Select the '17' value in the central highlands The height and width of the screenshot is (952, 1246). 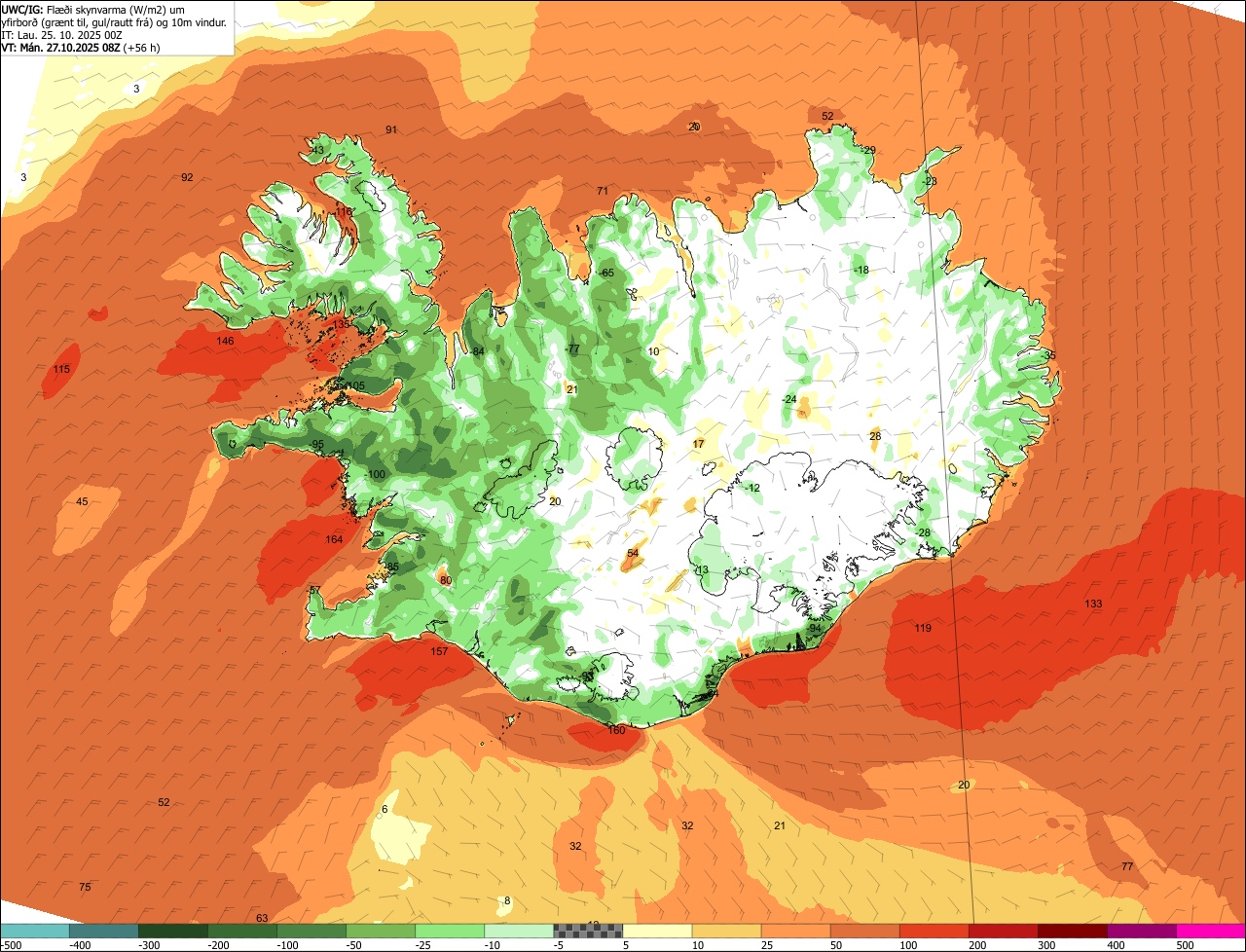pos(698,444)
